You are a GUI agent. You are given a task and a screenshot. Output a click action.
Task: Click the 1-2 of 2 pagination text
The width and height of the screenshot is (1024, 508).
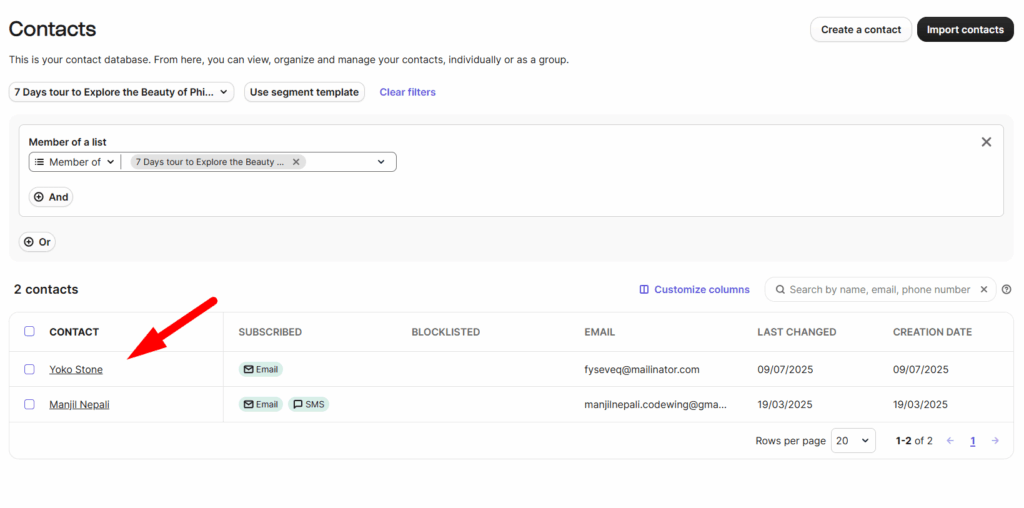click(x=914, y=441)
